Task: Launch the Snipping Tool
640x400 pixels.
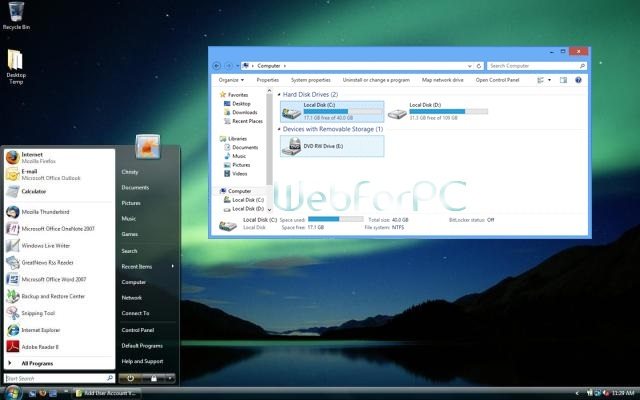Action: 59,313
